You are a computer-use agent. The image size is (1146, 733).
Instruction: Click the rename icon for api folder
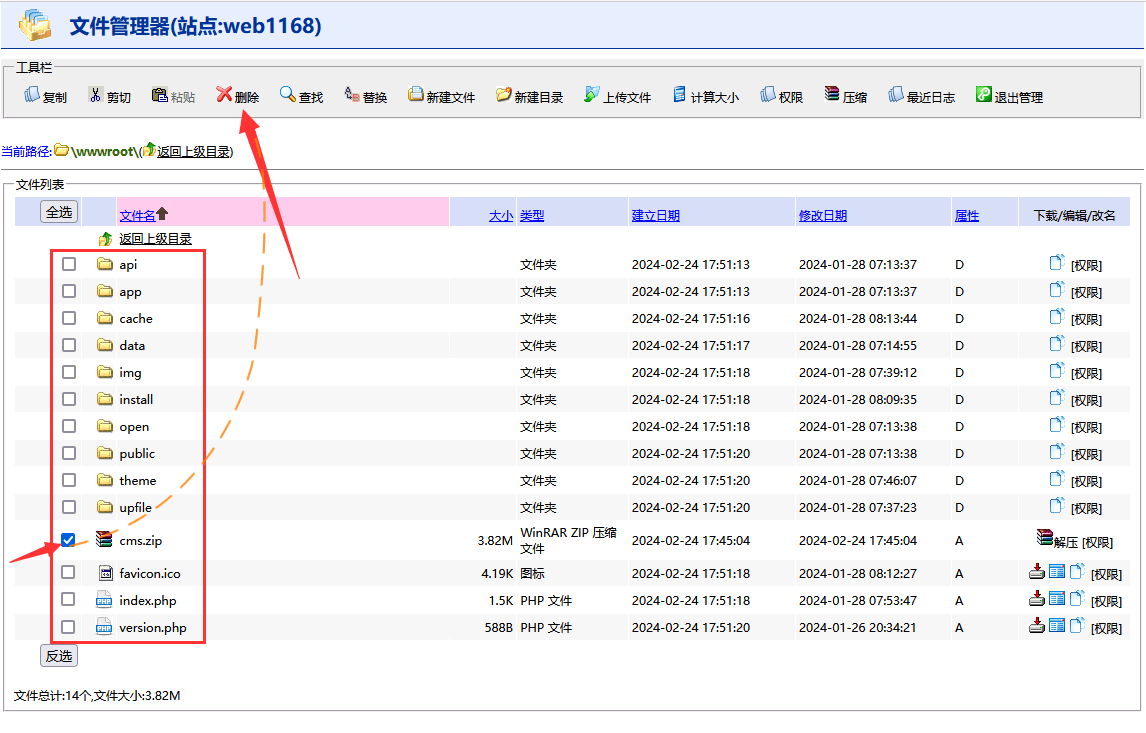pyautogui.click(x=1057, y=264)
